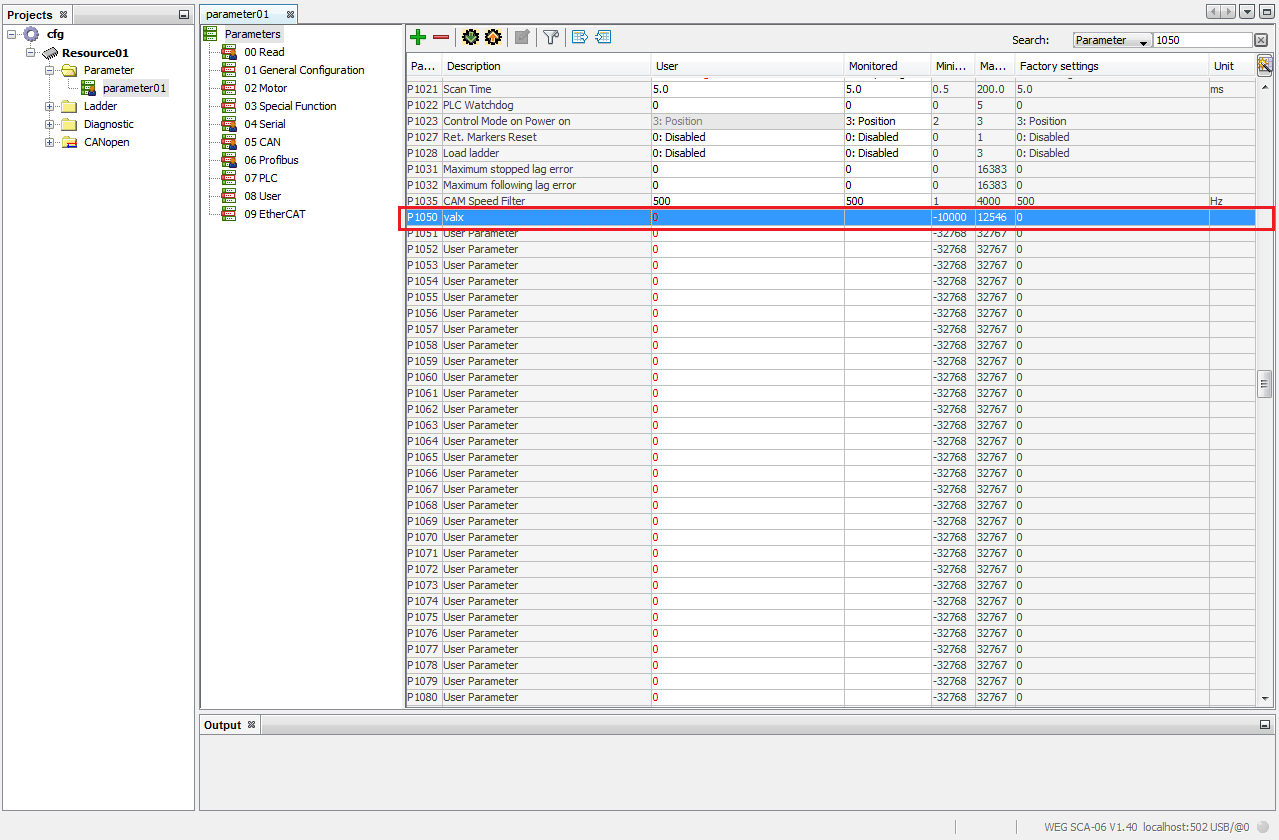Switch to the Projects tab
The height and width of the screenshot is (840, 1279).
coord(30,14)
